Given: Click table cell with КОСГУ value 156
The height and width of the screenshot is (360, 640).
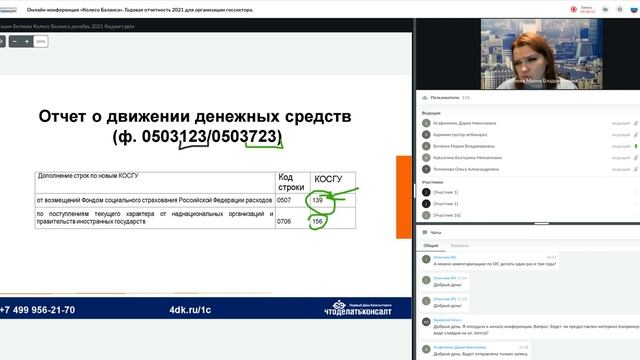Looking at the screenshot, I should (333, 218).
